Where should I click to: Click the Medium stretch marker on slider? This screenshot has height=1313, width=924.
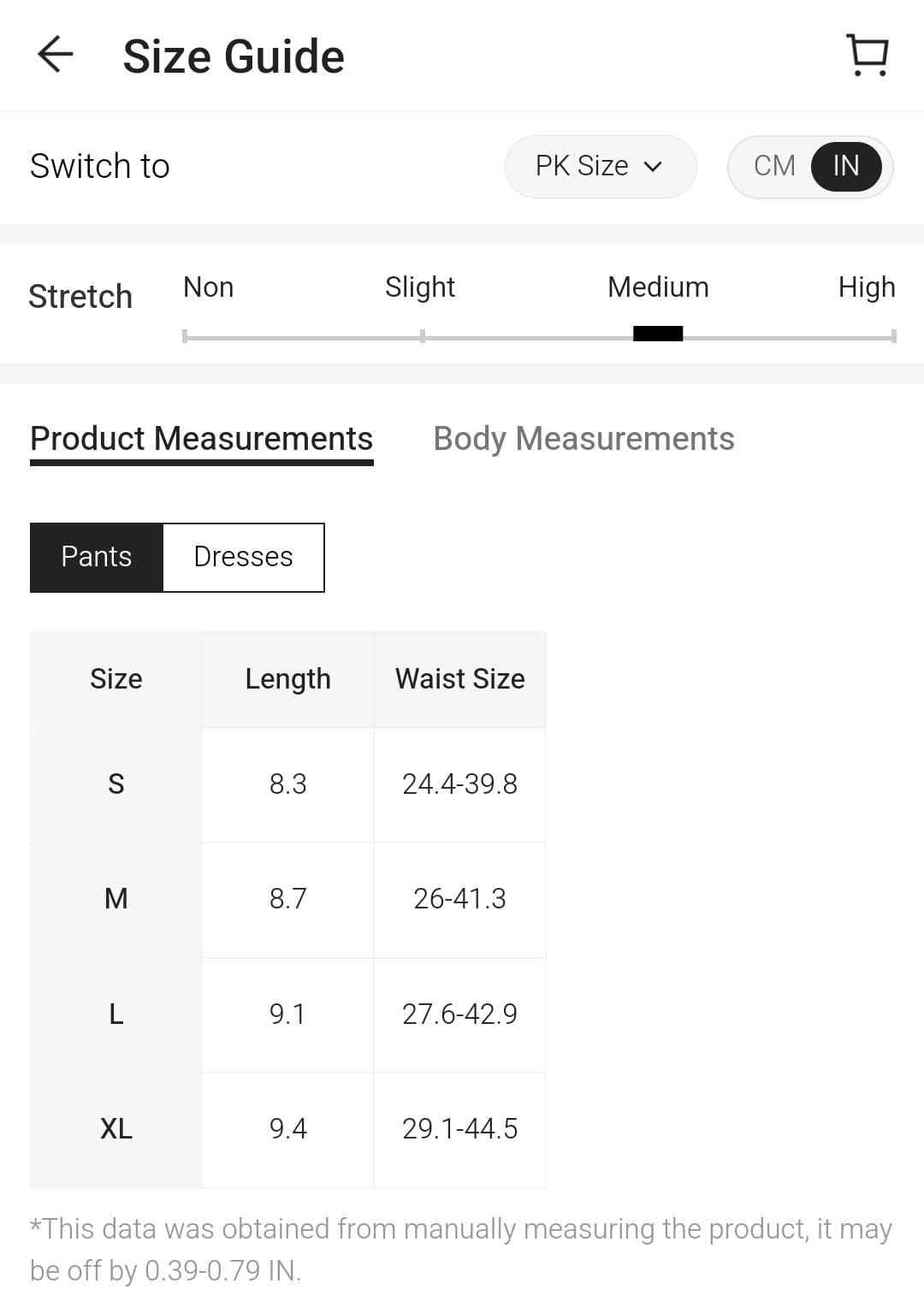(657, 334)
